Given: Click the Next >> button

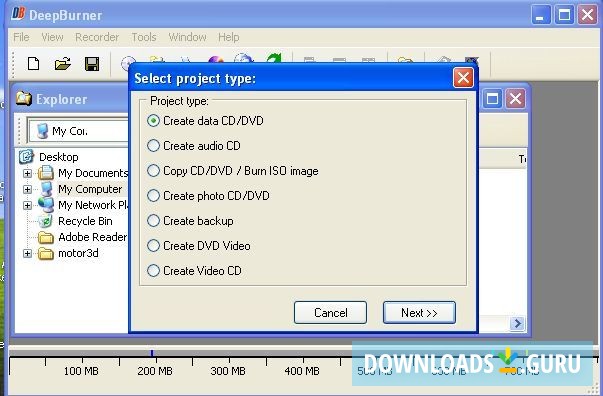Looking at the screenshot, I should coord(419,313).
